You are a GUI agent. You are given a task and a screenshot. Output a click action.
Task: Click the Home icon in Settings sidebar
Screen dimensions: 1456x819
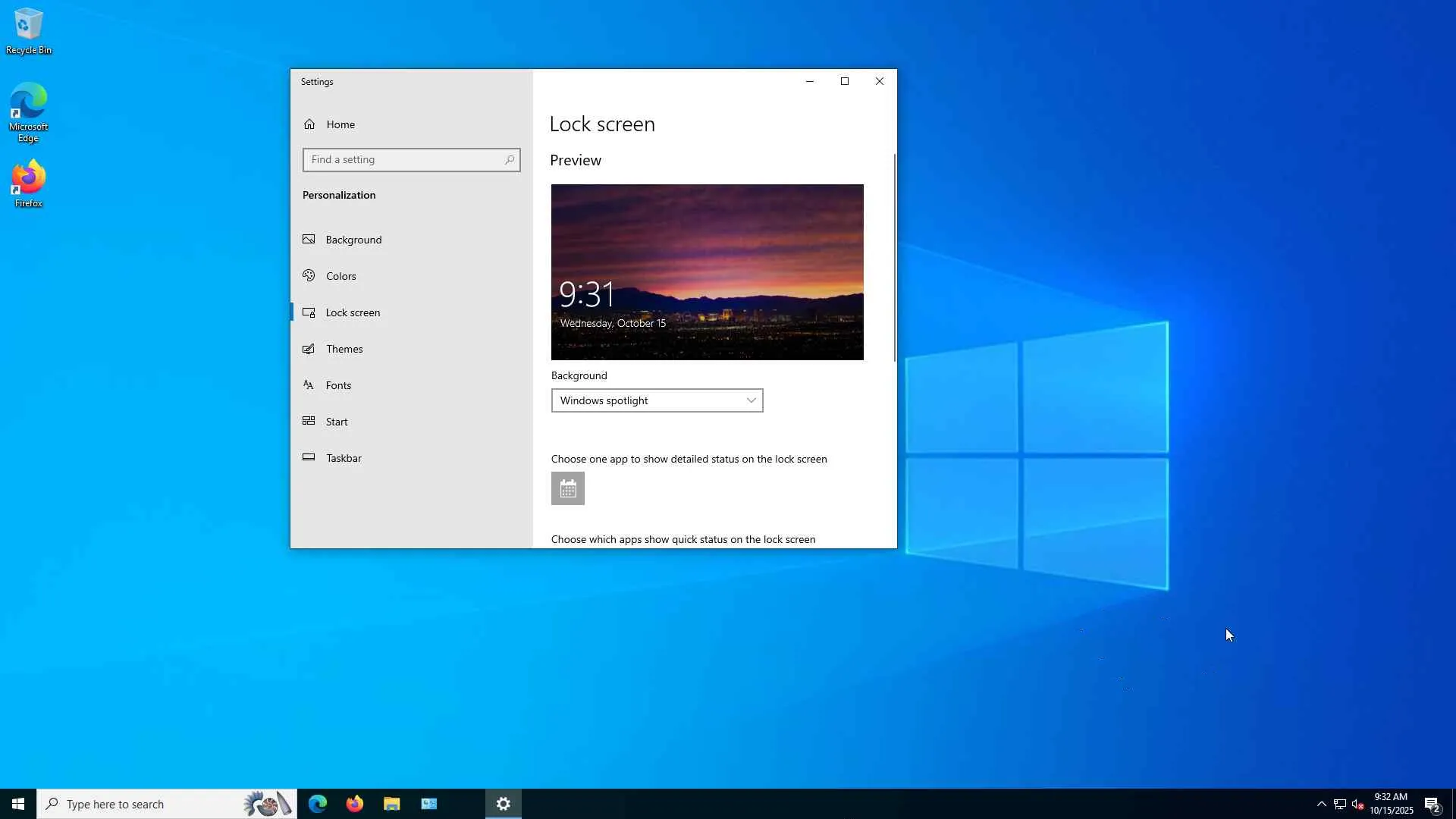309,124
